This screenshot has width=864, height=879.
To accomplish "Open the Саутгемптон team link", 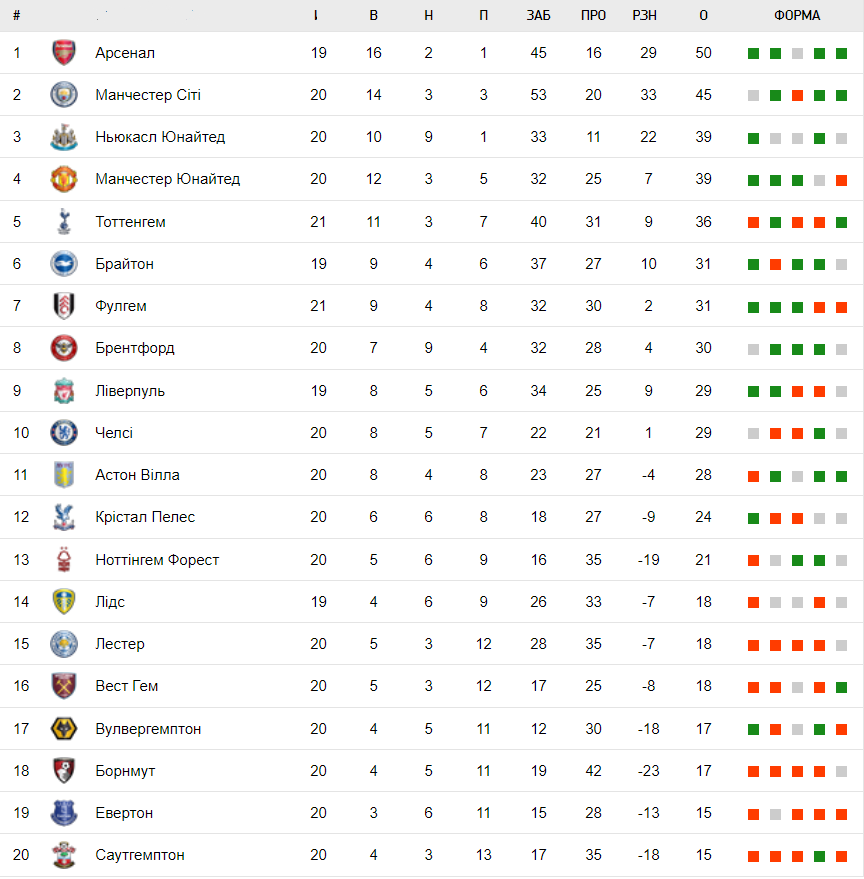I will 140,855.
